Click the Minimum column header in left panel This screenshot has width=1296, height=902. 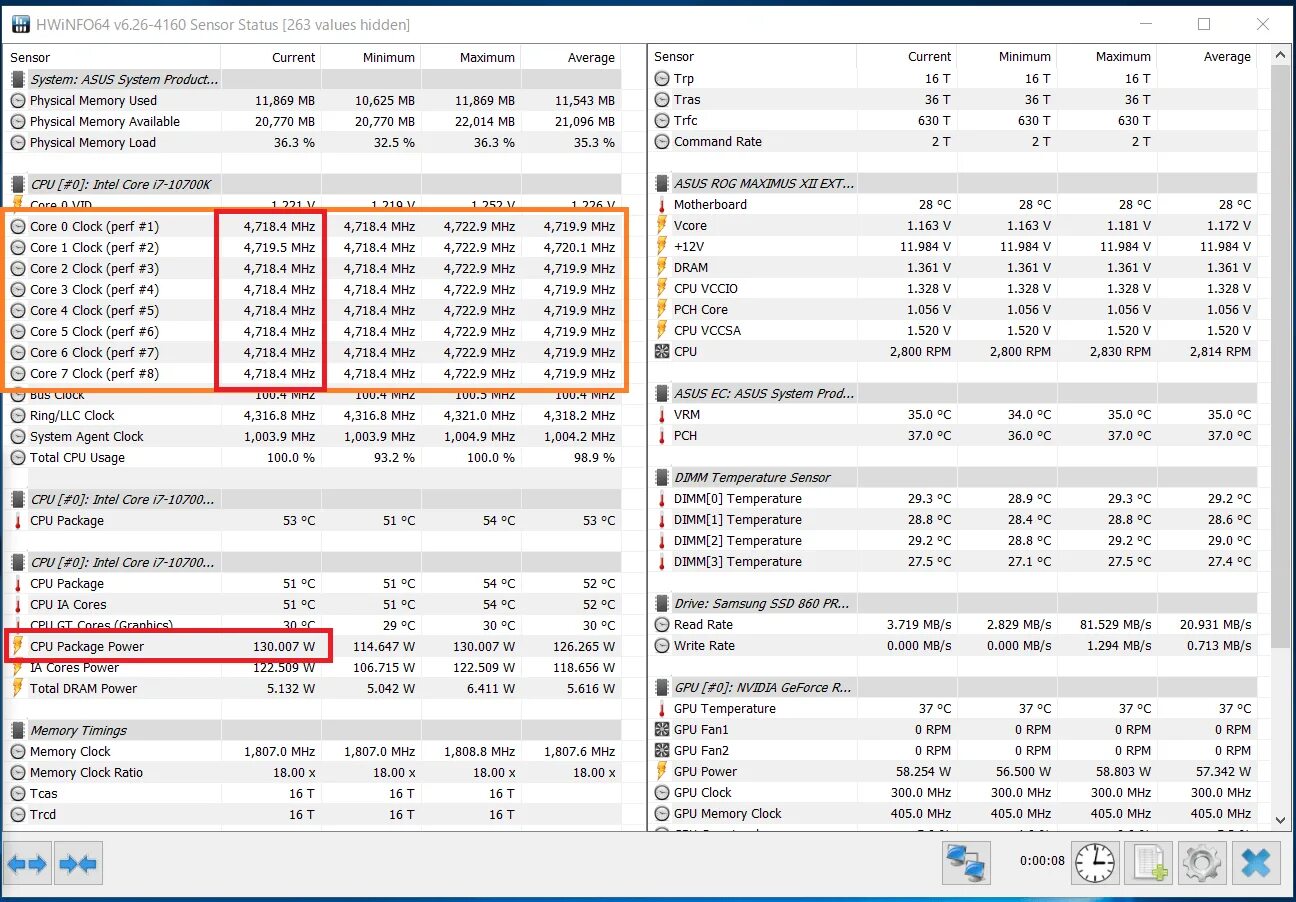pyautogui.click(x=371, y=58)
